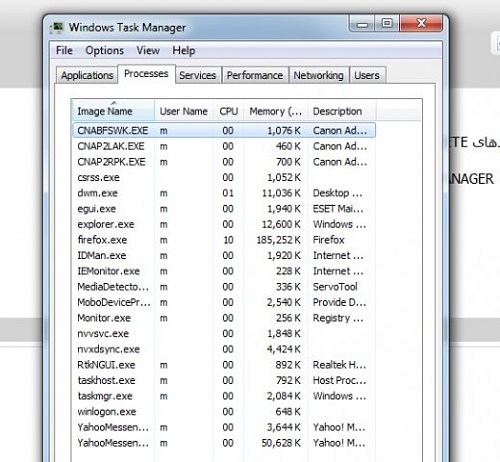Click firefox.exe memory value 185,252 K

point(279,240)
